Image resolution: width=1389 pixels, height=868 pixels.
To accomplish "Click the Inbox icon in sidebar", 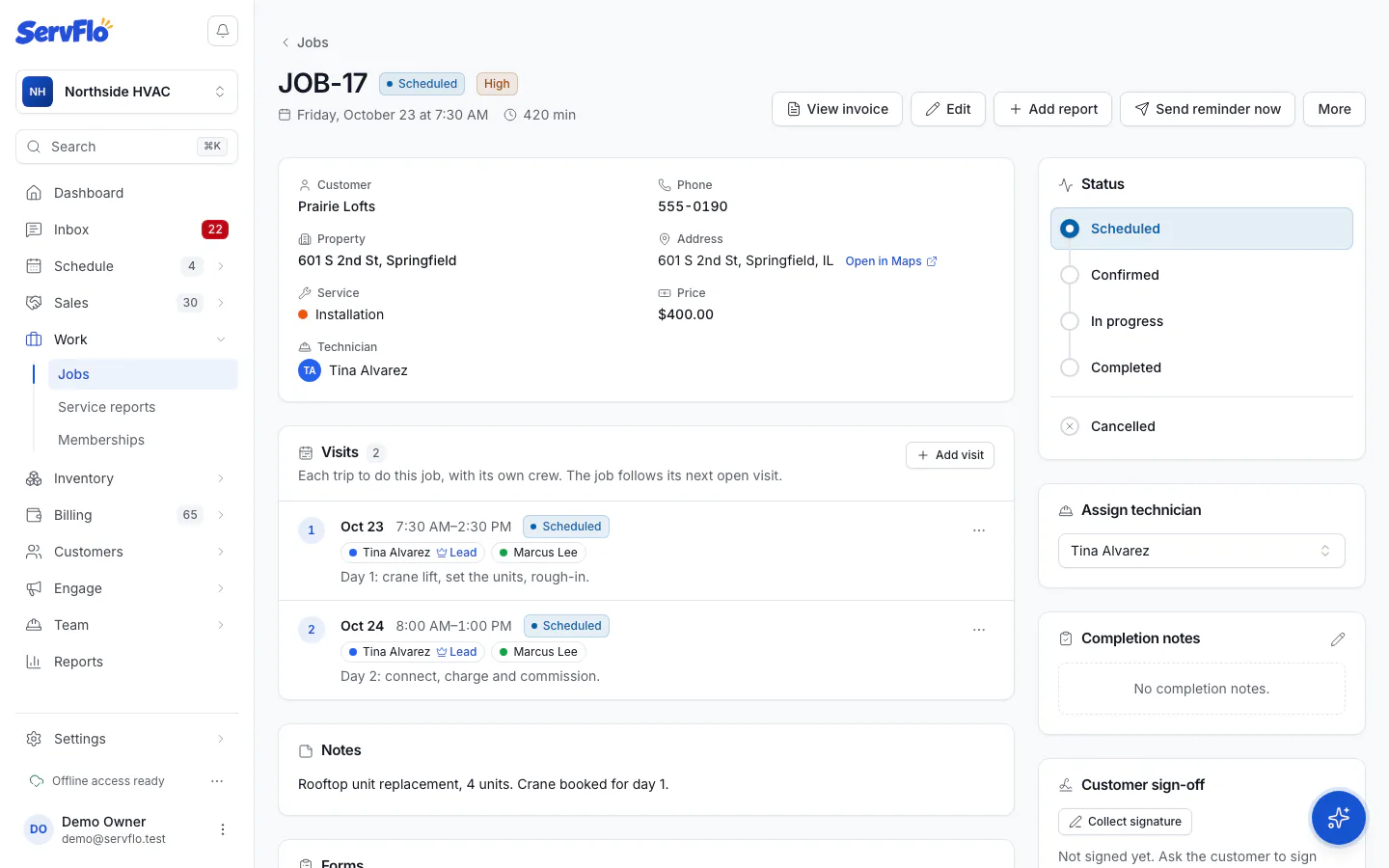I will [x=34, y=230].
